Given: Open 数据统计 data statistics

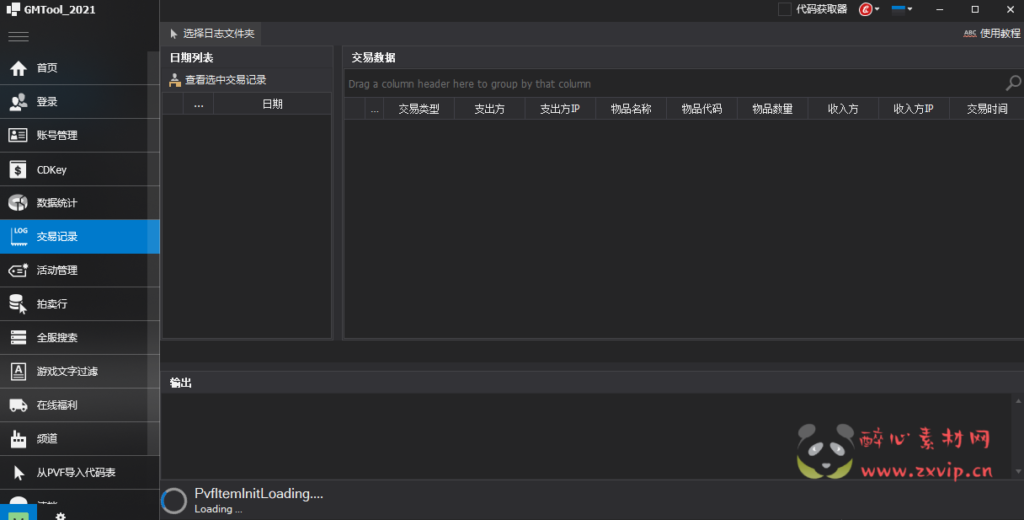Looking at the screenshot, I should pyautogui.click(x=80, y=203).
